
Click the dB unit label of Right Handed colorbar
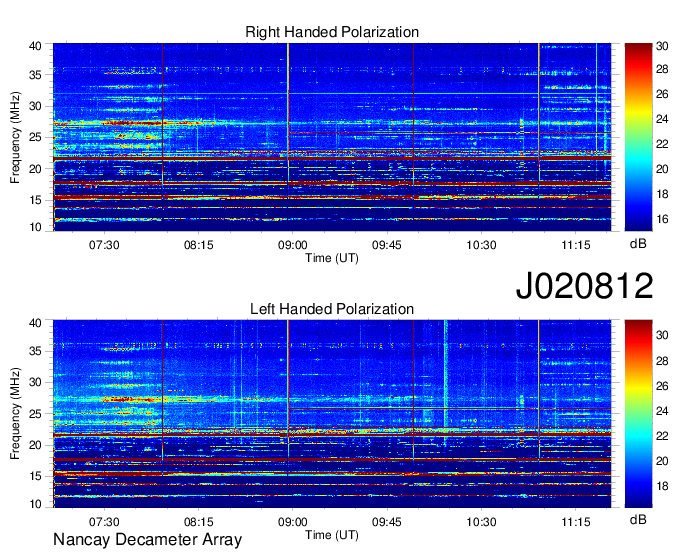(x=638, y=244)
